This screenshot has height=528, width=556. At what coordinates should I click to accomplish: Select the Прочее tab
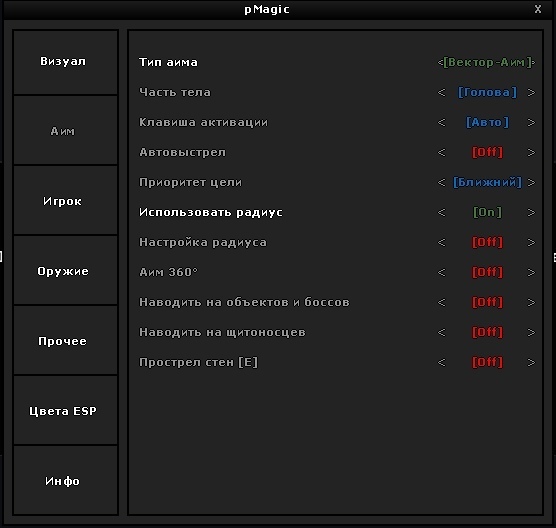[65, 340]
